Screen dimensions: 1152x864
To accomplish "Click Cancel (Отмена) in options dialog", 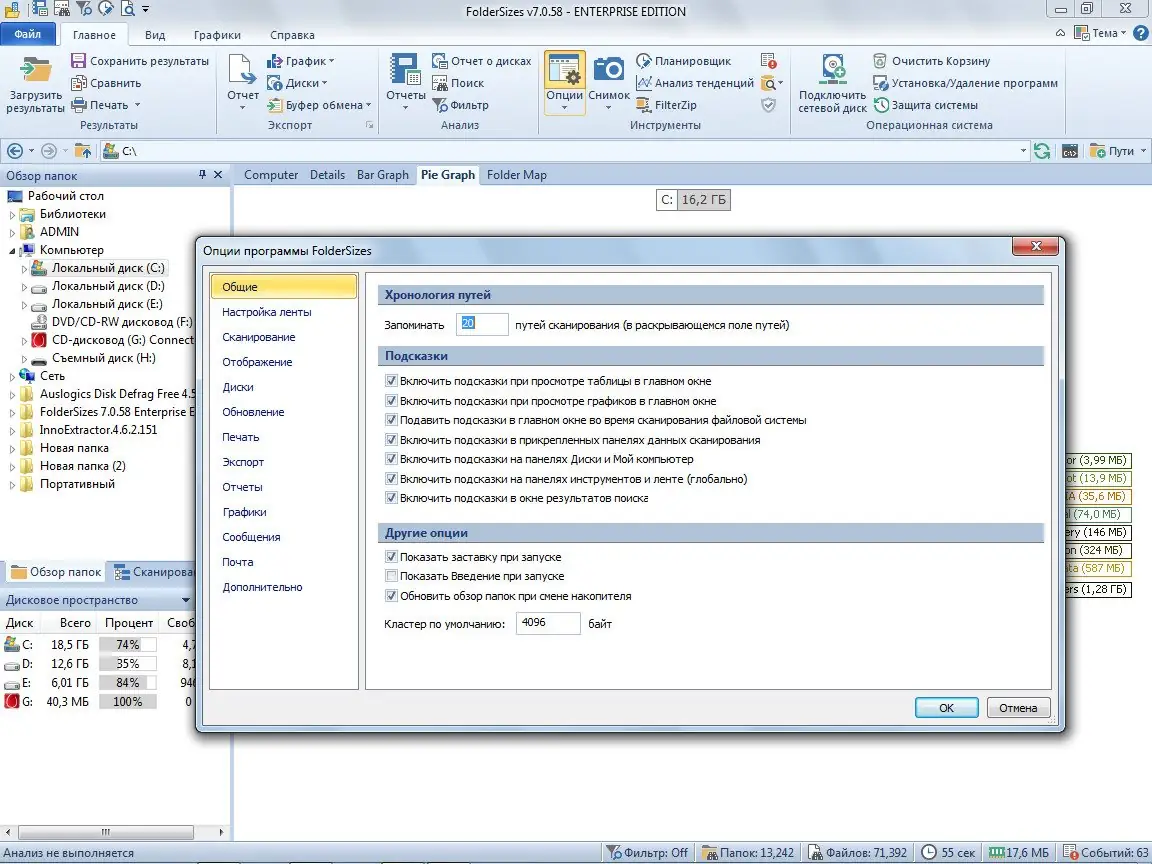I will pos(1018,708).
